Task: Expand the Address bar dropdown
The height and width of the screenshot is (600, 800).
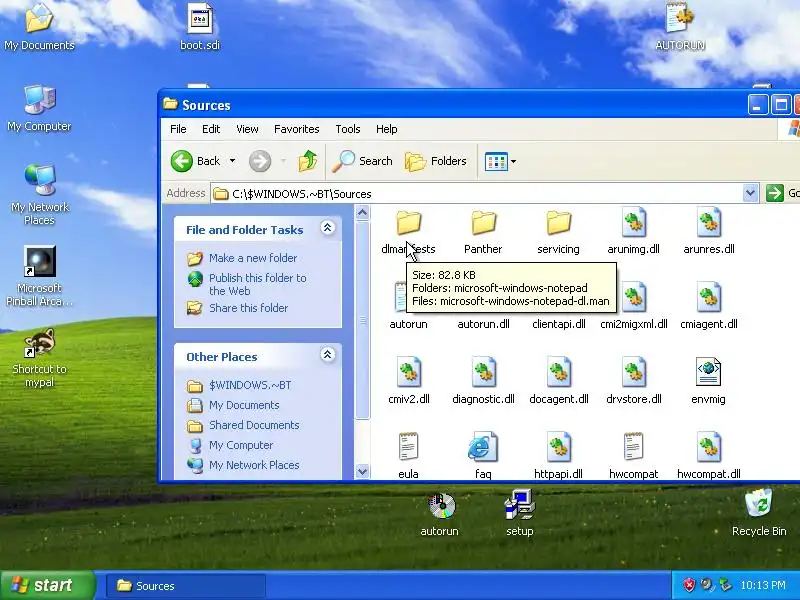Action: coord(750,193)
